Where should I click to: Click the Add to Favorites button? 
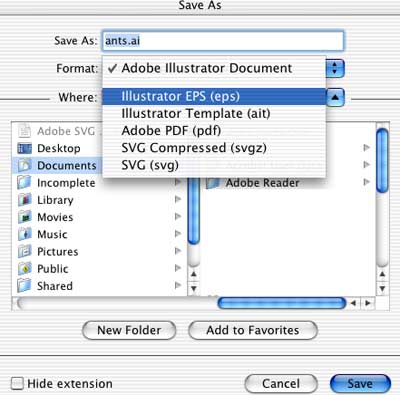tap(253, 330)
